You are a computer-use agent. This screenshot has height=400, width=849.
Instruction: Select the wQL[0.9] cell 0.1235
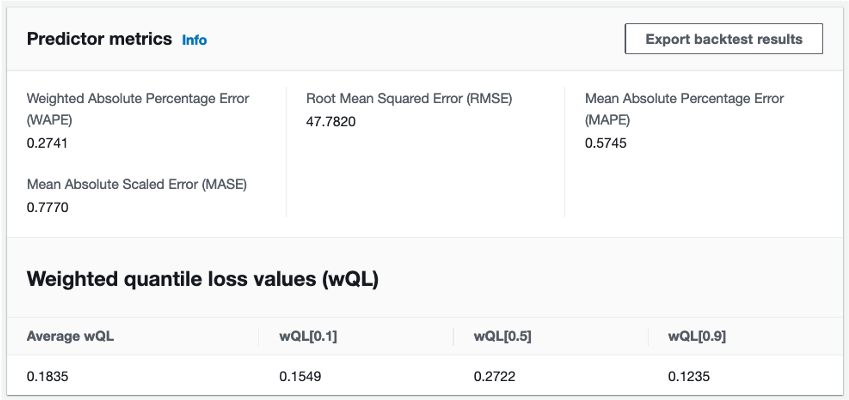pos(689,376)
